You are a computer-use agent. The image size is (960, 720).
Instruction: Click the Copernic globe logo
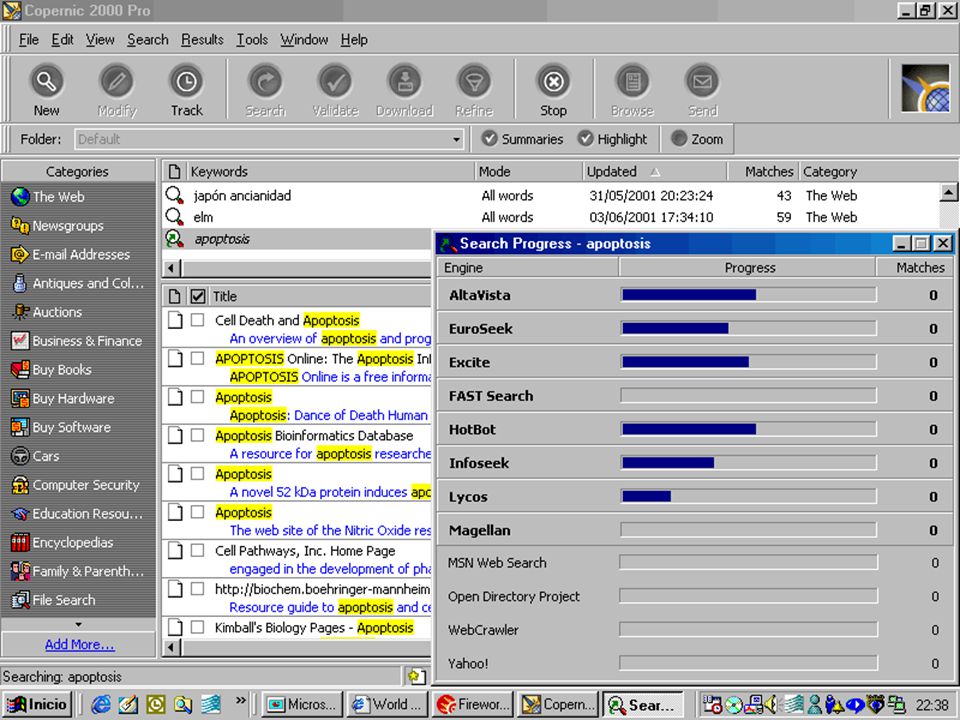pyautogui.click(x=925, y=89)
